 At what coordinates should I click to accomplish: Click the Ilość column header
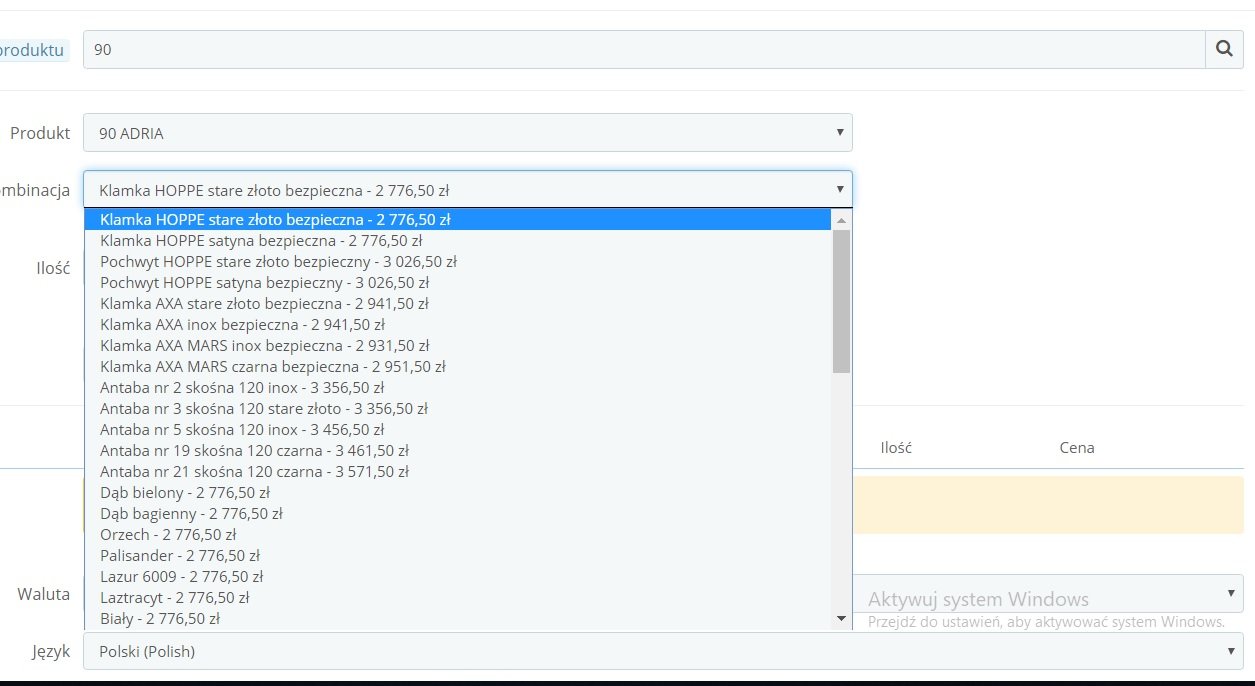pyautogui.click(x=896, y=447)
